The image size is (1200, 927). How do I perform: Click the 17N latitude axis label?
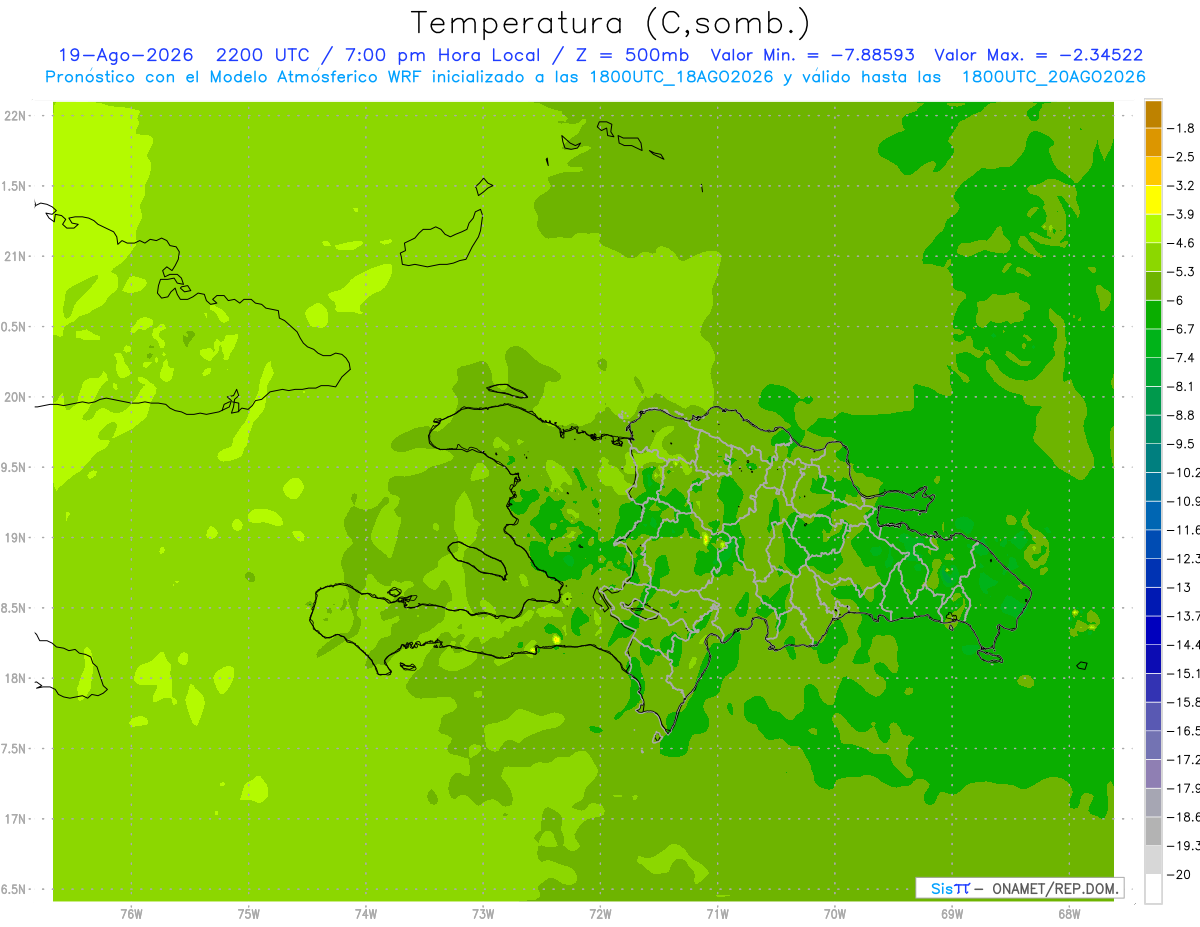coord(15,819)
